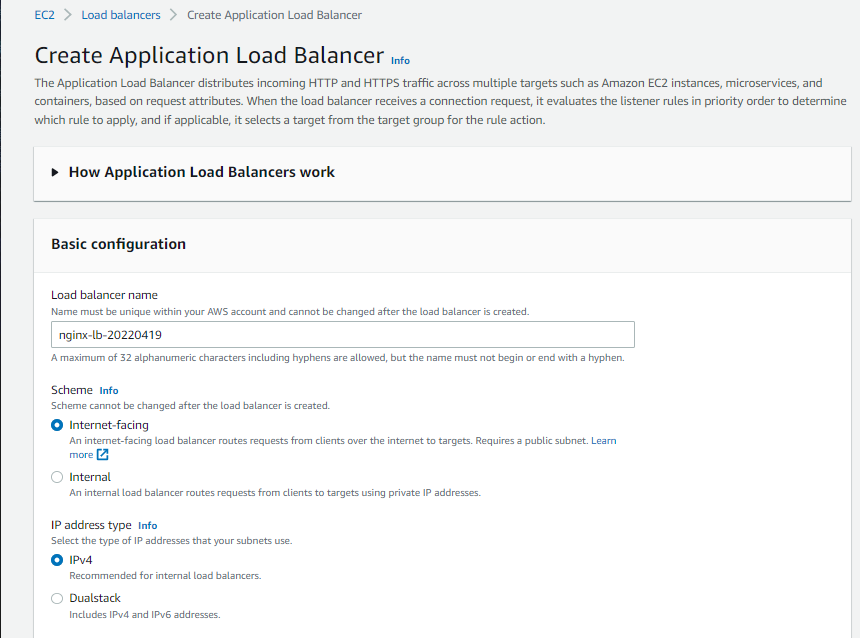Select the Internal scheme radio button
The image size is (860, 638).
point(57,477)
